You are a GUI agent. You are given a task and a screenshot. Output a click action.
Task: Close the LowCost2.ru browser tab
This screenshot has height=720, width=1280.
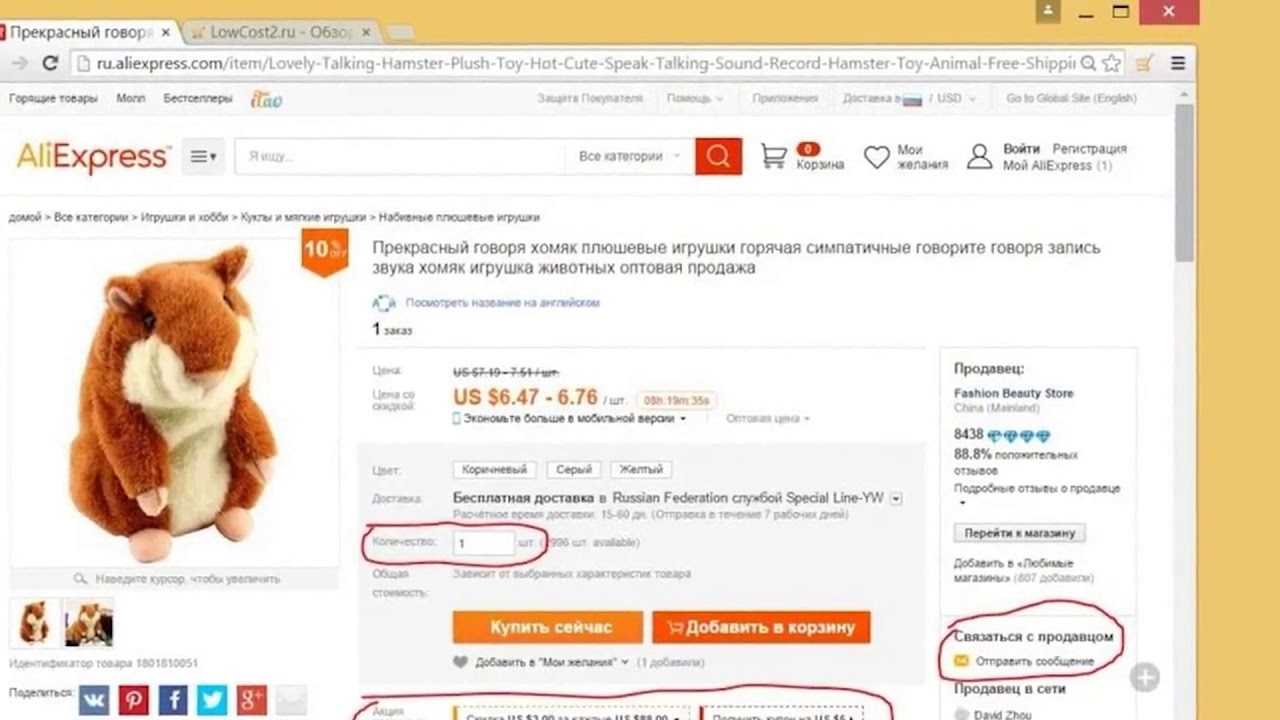pyautogui.click(x=366, y=32)
